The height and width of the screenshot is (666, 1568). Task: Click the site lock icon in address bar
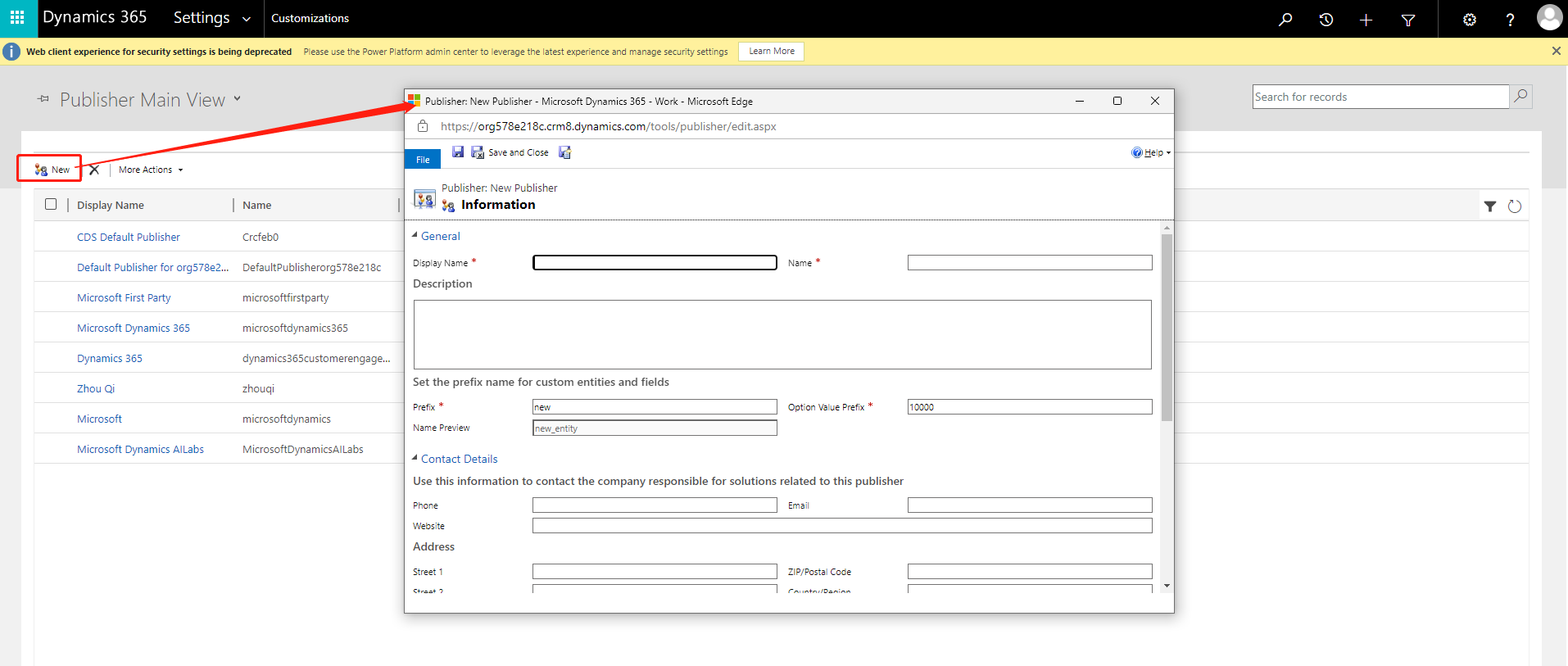(x=423, y=126)
